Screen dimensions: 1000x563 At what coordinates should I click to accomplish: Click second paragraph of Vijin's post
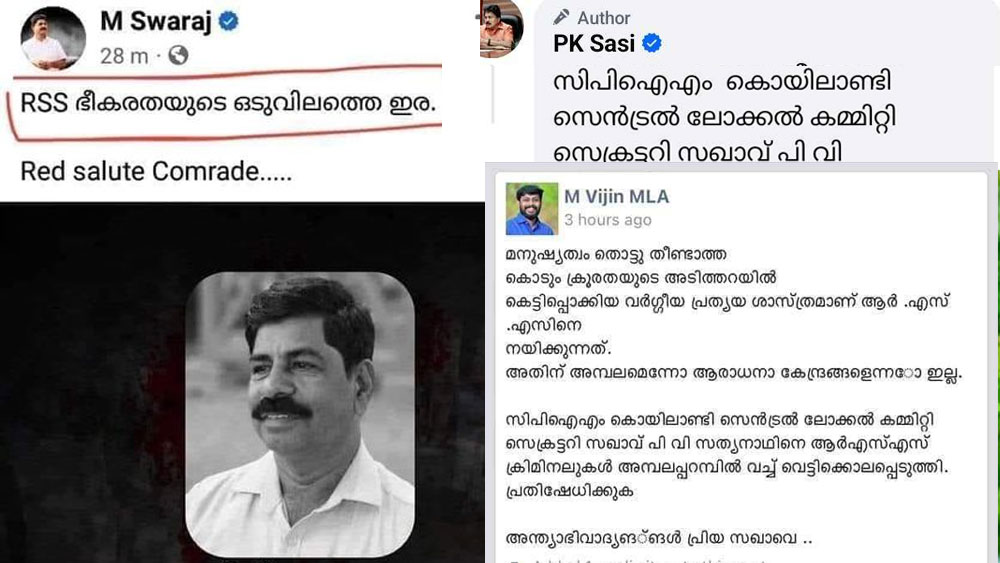727,455
